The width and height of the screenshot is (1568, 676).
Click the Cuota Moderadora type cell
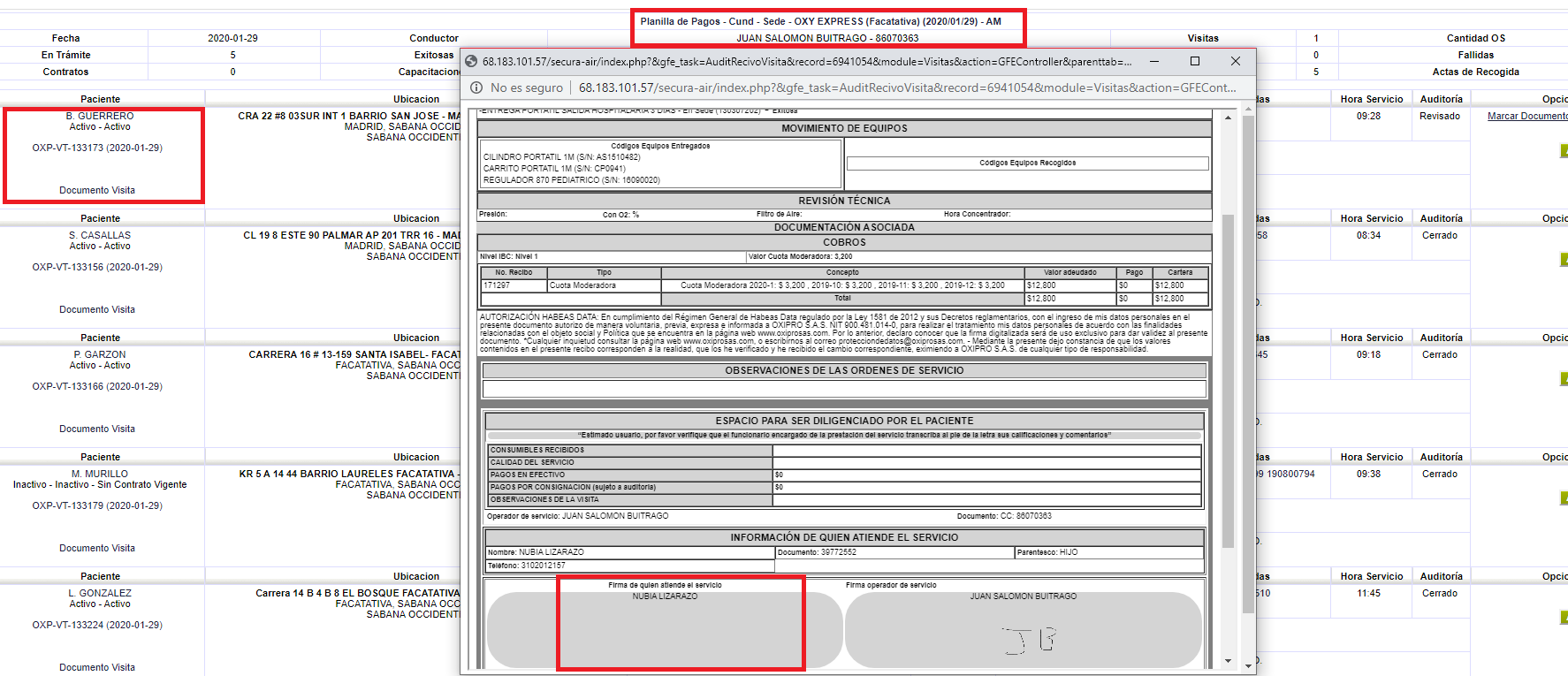(605, 285)
